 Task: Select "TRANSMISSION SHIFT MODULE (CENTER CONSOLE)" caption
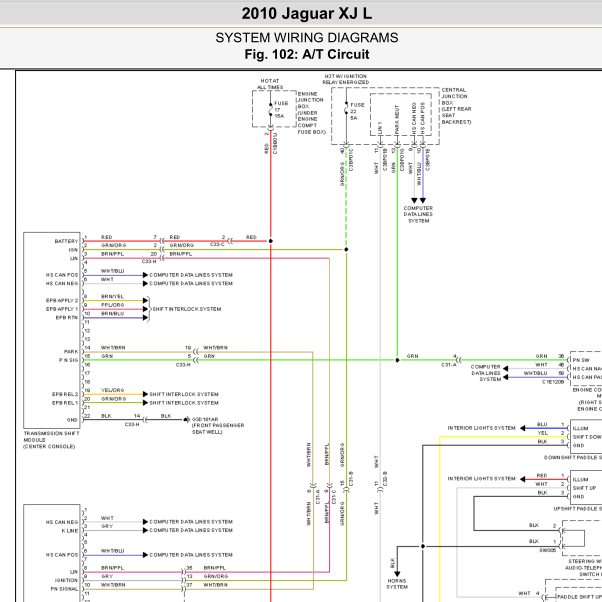tap(51, 440)
